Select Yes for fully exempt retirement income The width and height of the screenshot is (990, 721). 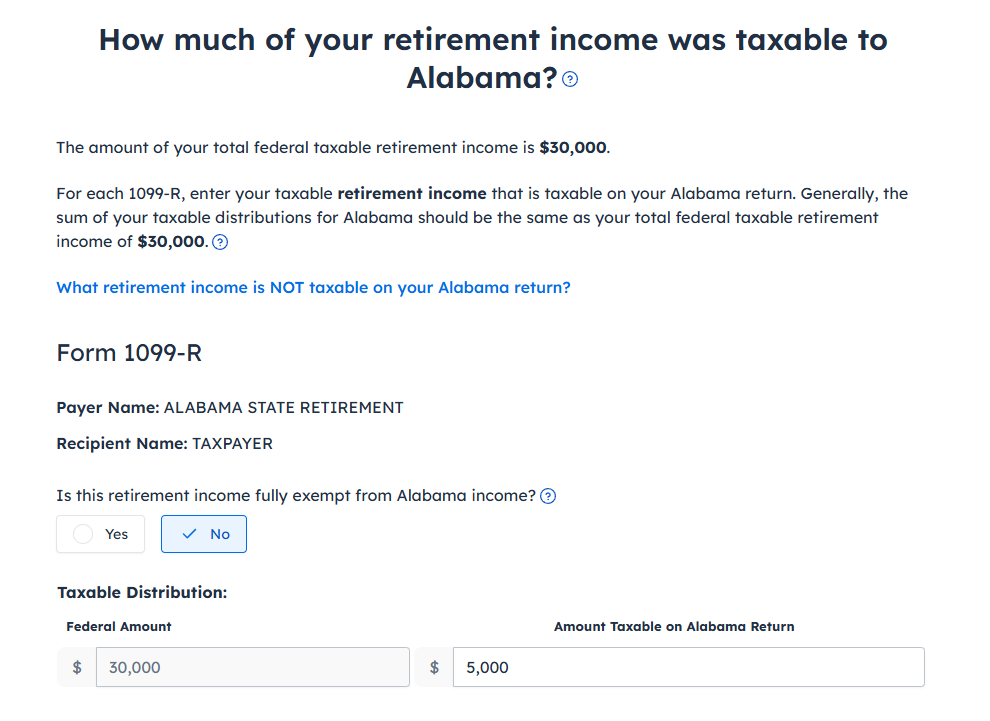[x=100, y=534]
